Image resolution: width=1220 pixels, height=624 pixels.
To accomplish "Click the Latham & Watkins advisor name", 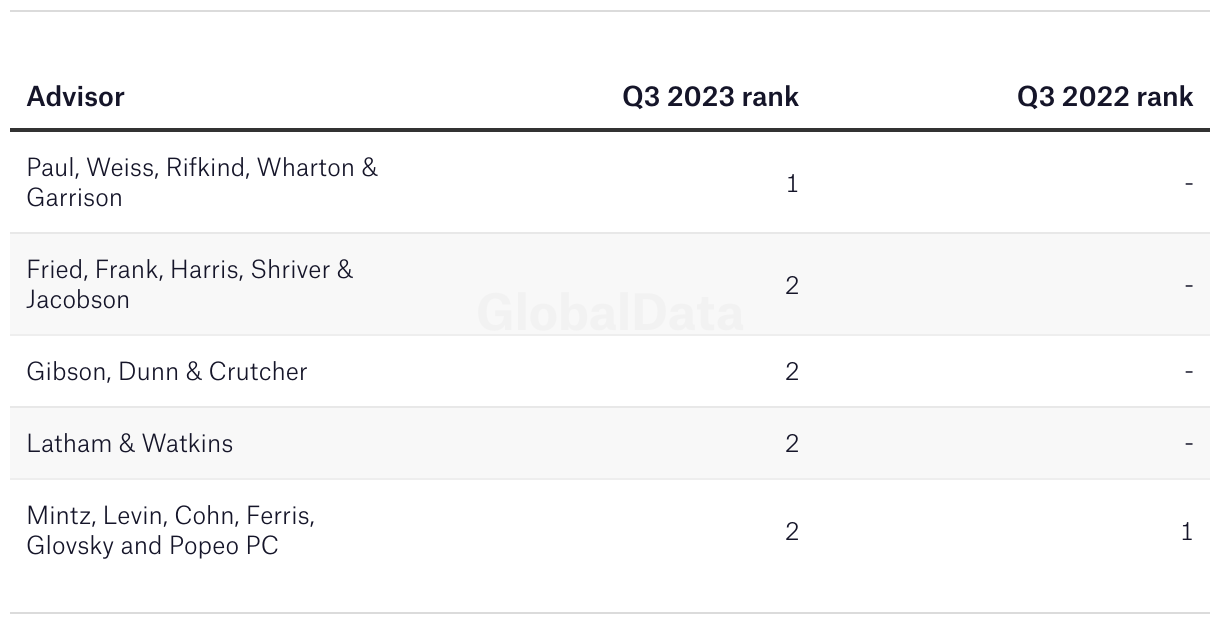I will click(130, 443).
